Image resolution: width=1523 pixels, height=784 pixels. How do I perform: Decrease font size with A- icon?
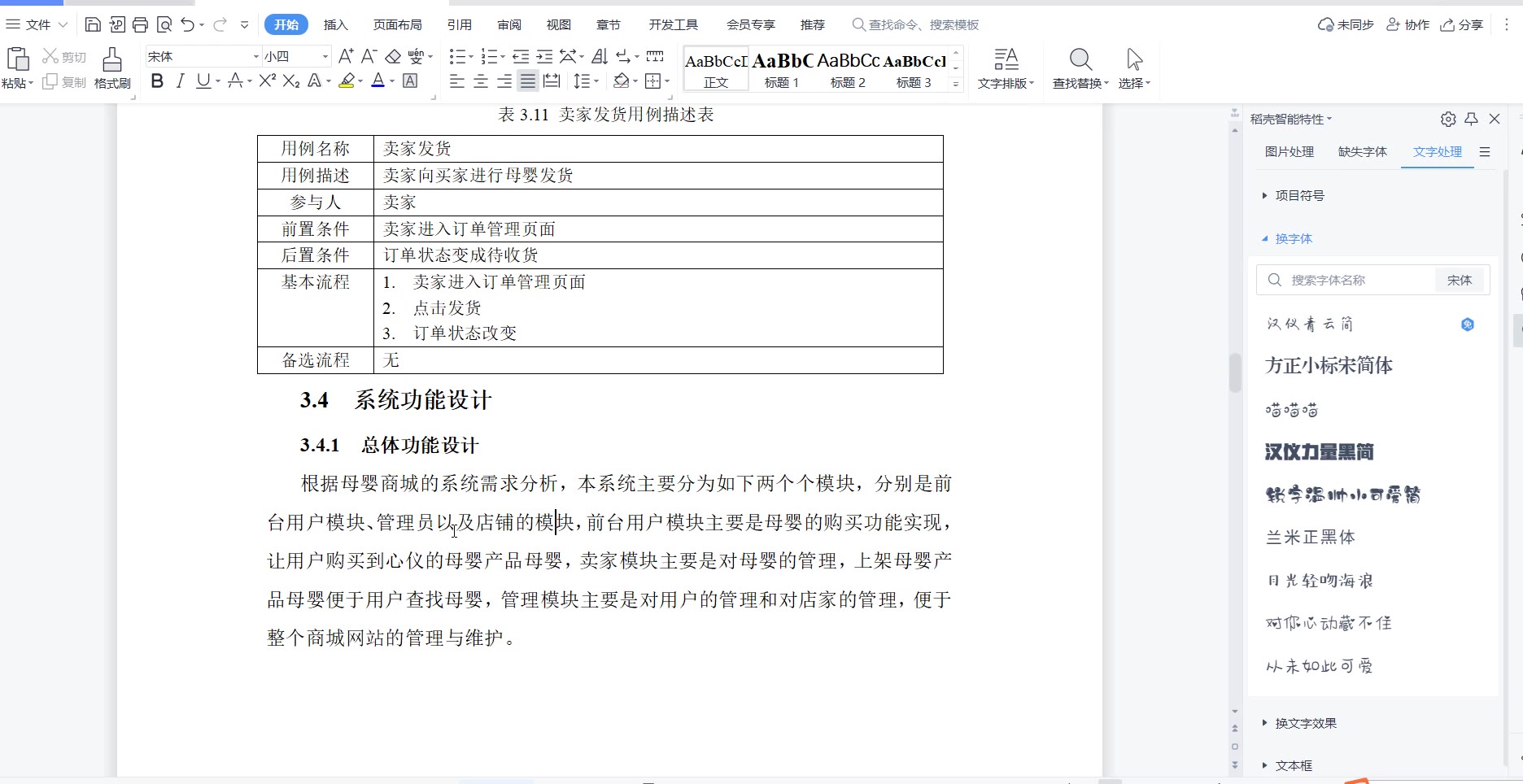(x=369, y=56)
